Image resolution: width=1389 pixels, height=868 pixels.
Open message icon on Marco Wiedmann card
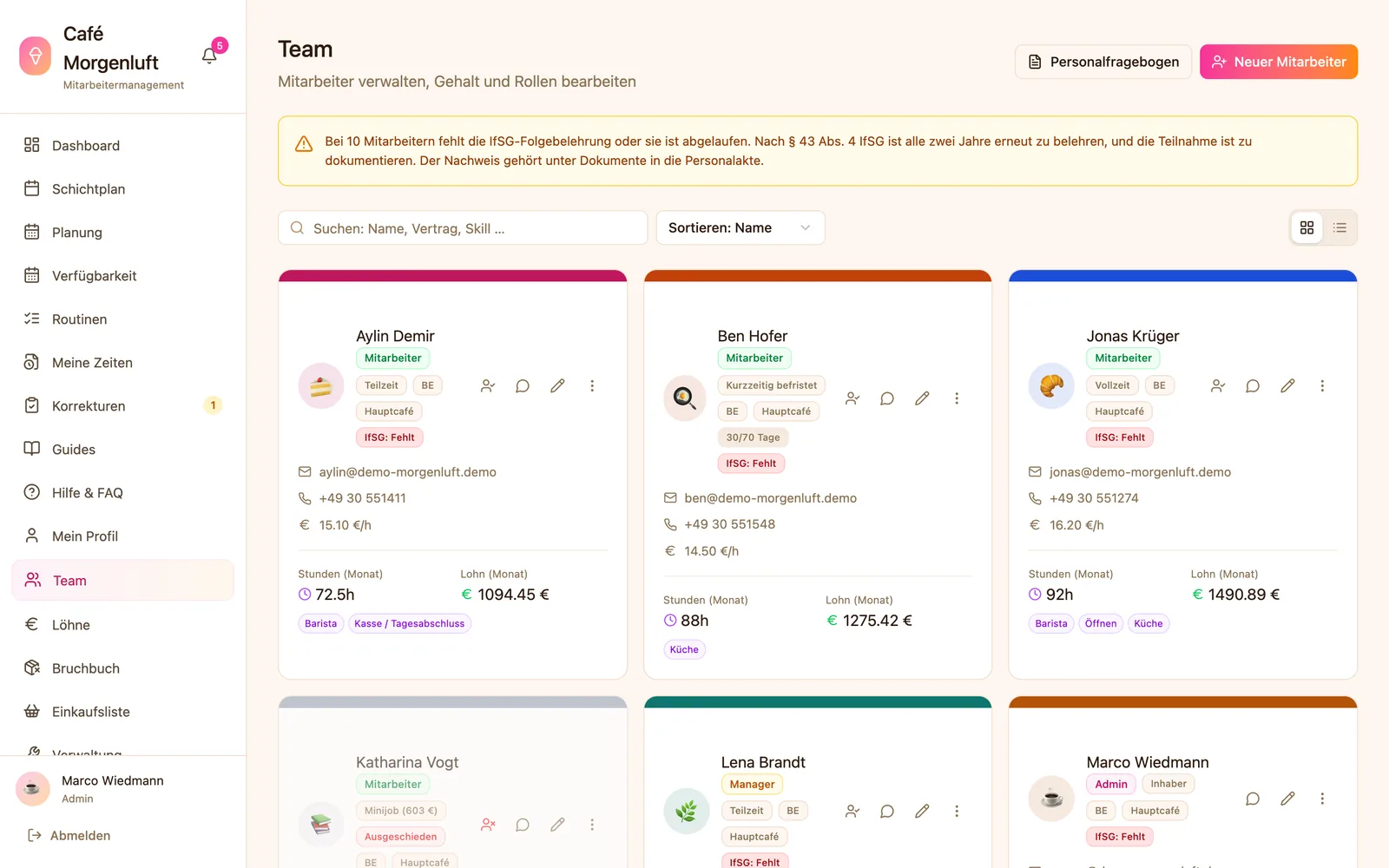click(1253, 799)
